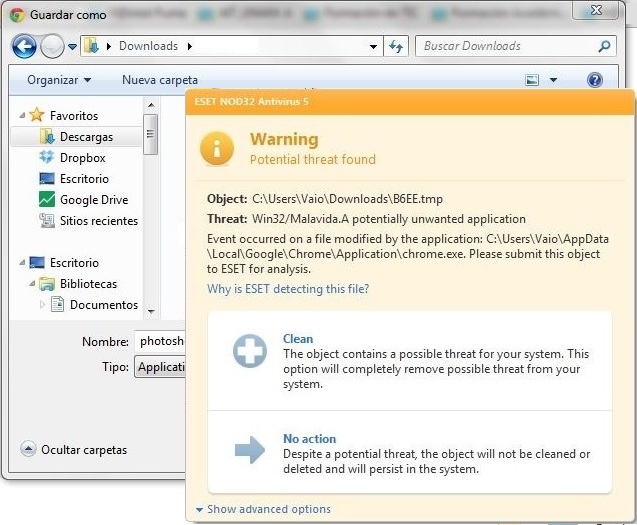
Task: Click the refresh address button
Action: [396, 46]
